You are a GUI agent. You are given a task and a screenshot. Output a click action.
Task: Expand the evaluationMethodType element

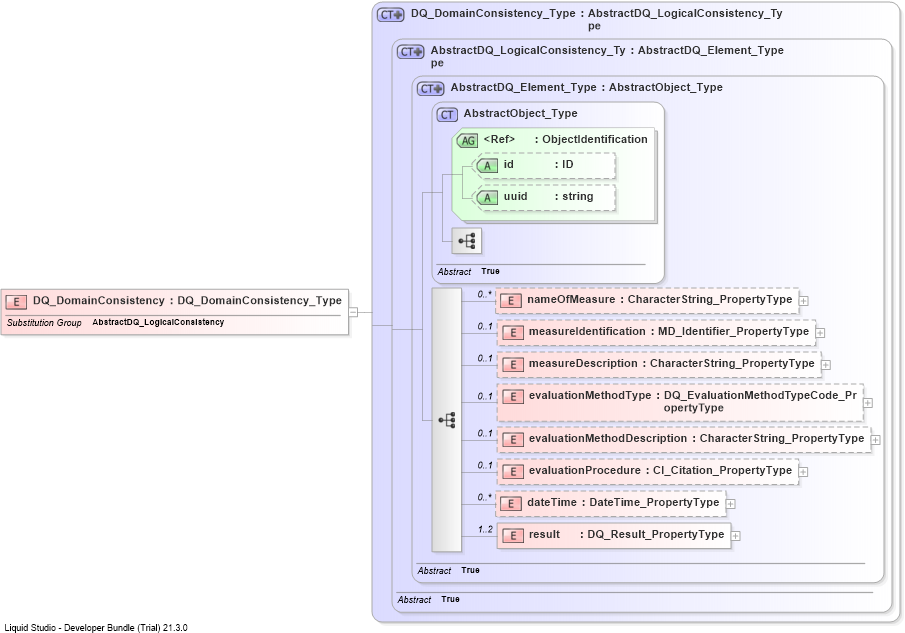coord(867,403)
